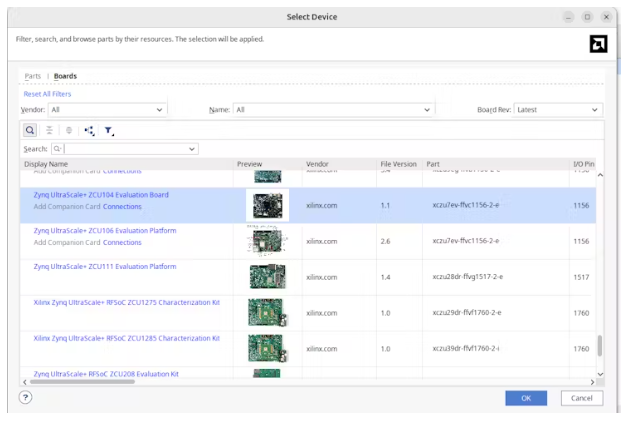Click Reset All Filters link
Viewport: 627px width, 424px height.
47,94
